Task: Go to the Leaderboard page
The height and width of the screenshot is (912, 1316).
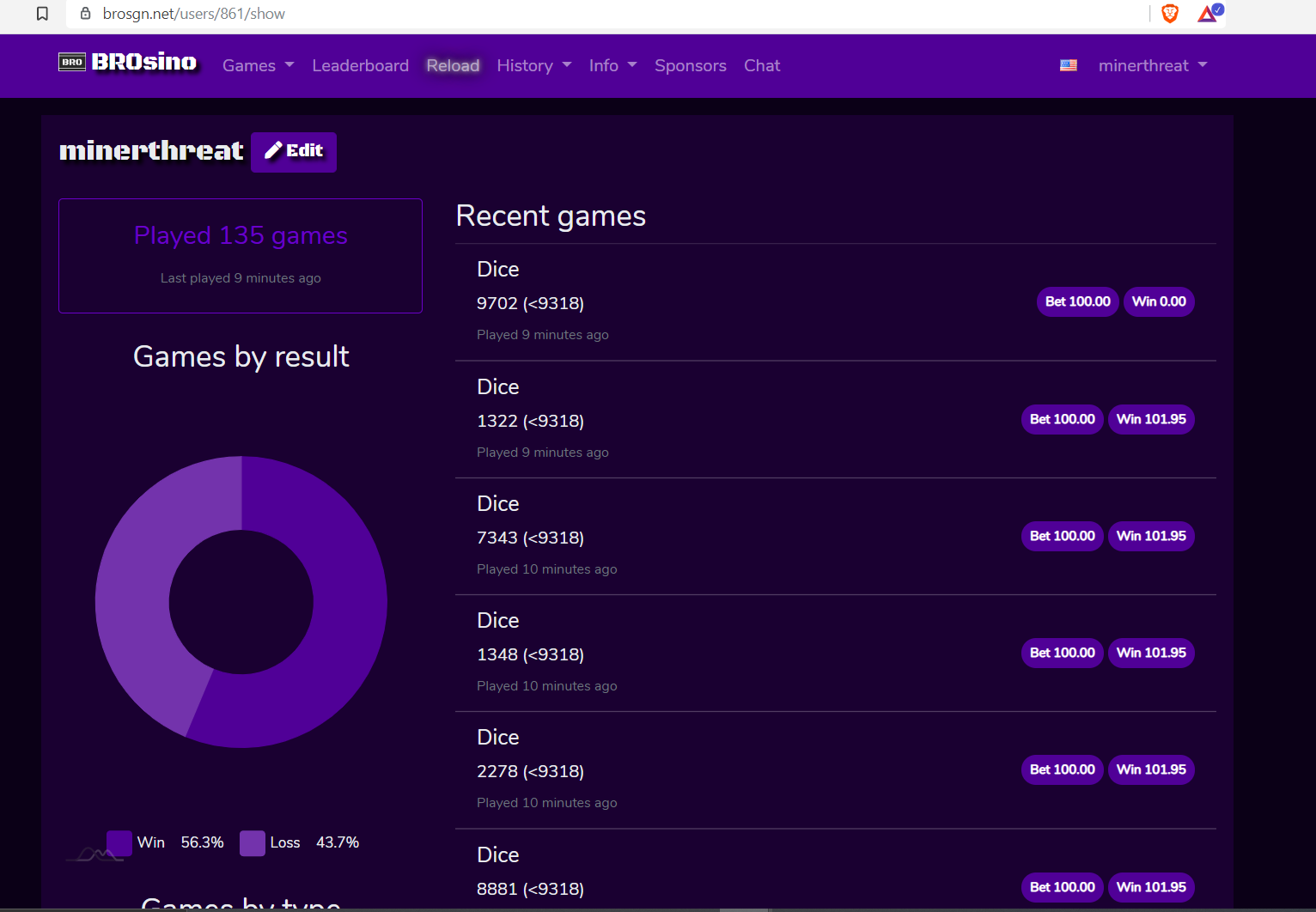Action: pos(360,65)
